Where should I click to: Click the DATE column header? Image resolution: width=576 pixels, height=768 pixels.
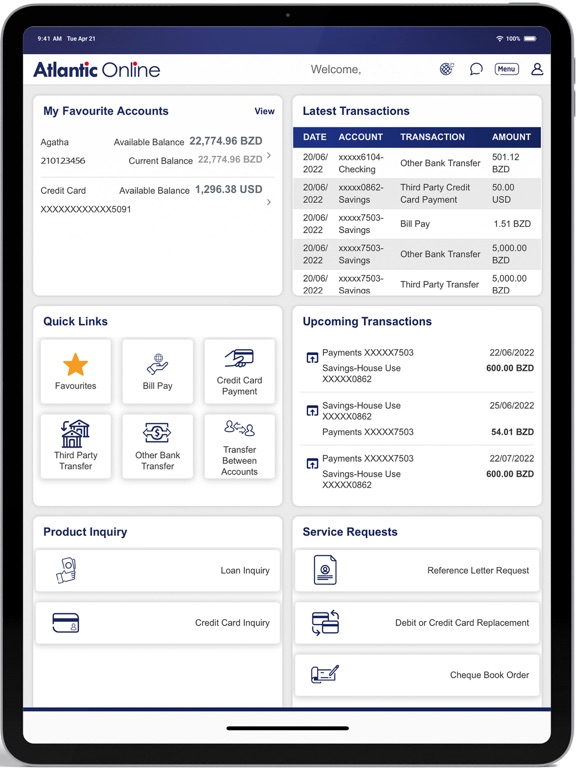[314, 137]
